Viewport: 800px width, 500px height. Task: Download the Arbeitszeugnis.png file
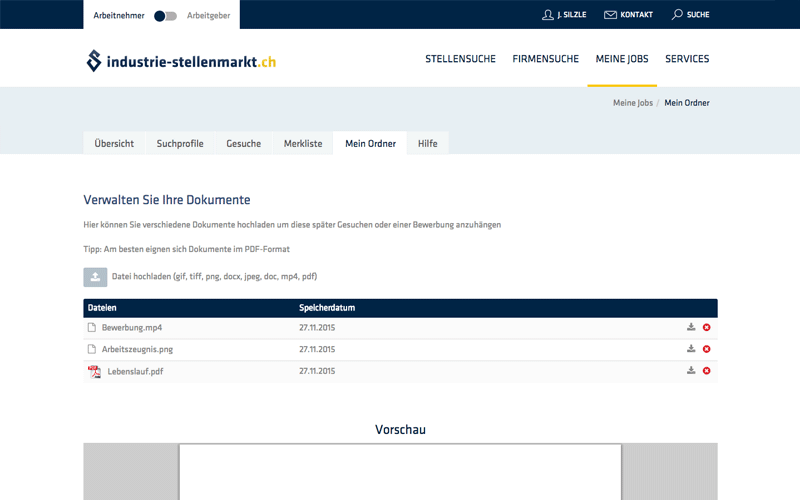(691, 349)
